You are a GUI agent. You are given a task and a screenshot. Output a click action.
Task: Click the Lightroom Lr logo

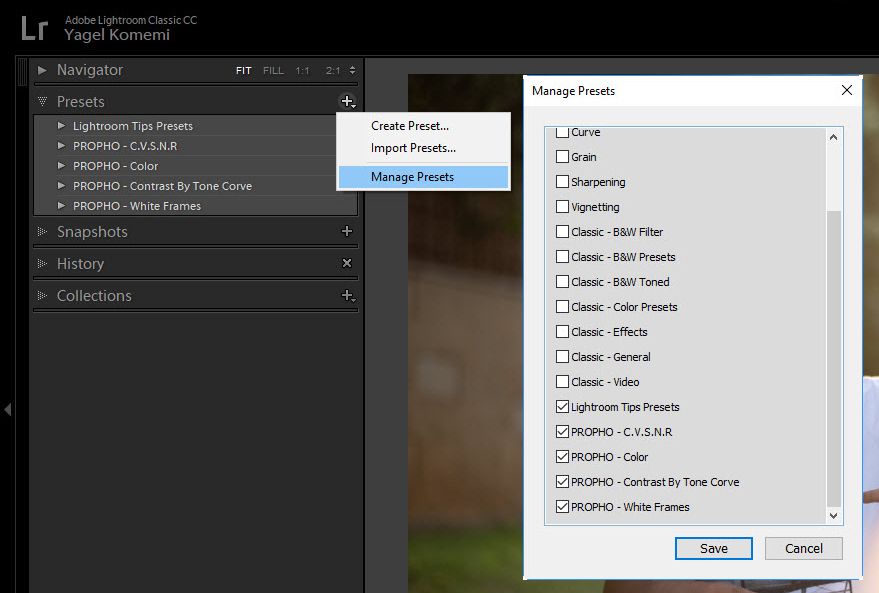click(35, 28)
